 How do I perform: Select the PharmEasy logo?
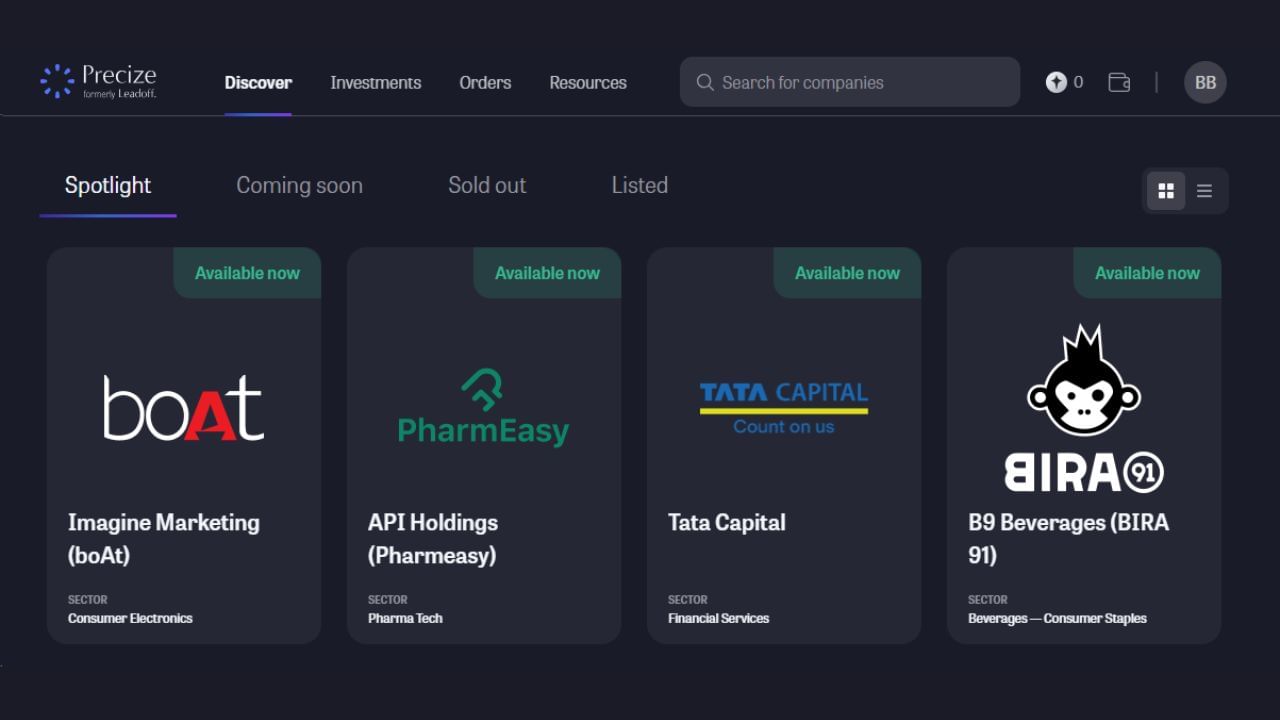(x=483, y=405)
